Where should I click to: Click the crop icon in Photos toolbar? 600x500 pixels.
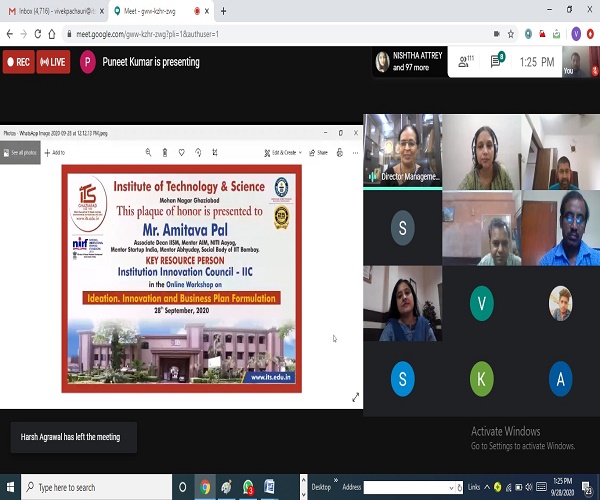click(215, 153)
